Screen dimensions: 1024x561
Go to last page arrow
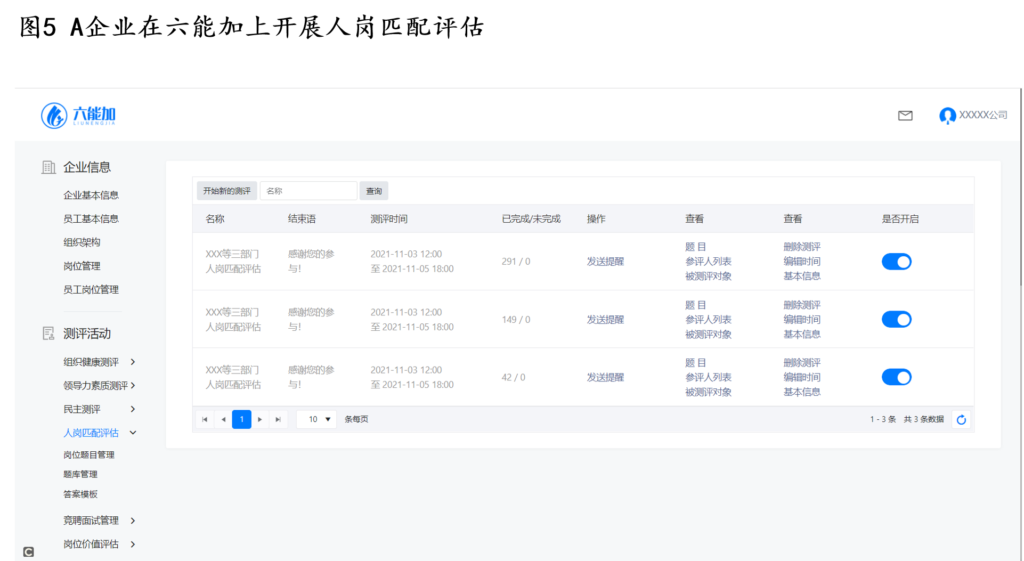click(x=278, y=419)
